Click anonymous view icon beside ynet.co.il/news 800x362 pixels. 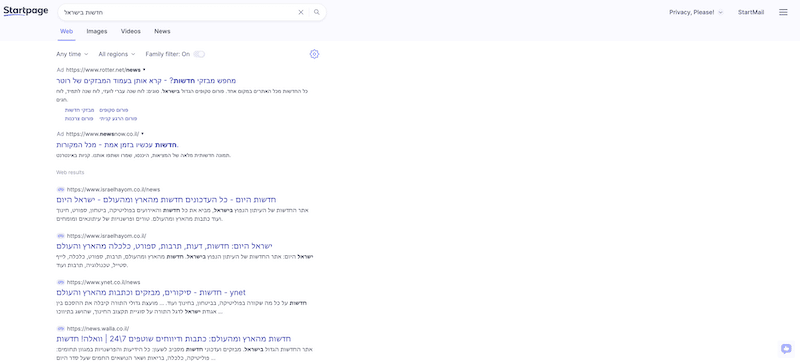[x=60, y=282]
